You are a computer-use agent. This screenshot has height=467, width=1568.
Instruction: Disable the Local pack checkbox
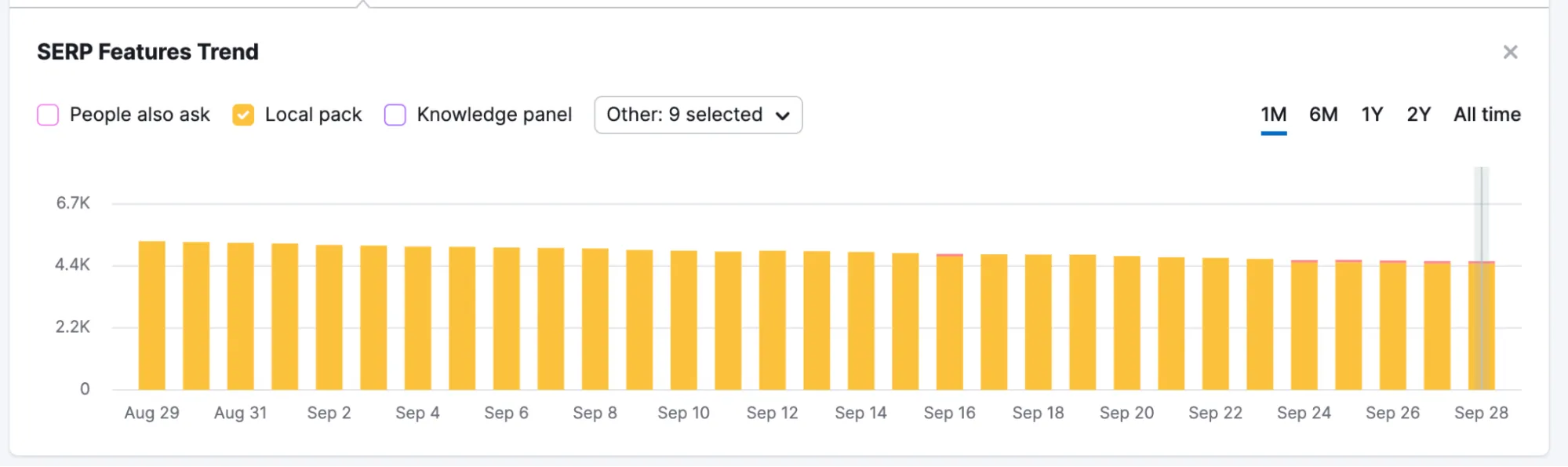244,115
